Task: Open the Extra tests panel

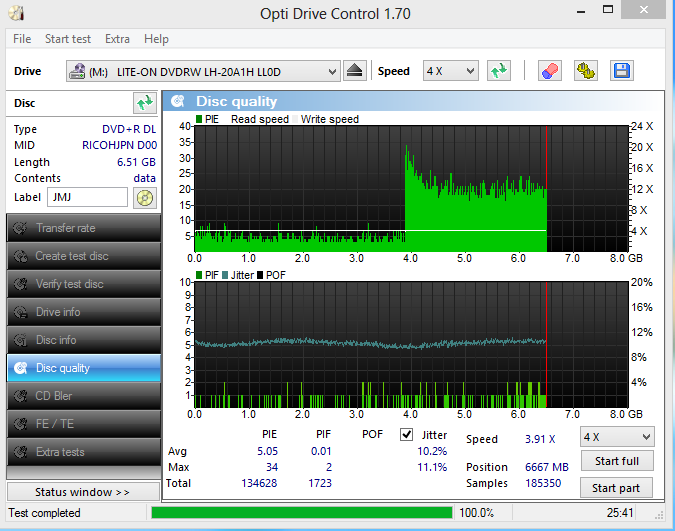Action: pos(84,452)
